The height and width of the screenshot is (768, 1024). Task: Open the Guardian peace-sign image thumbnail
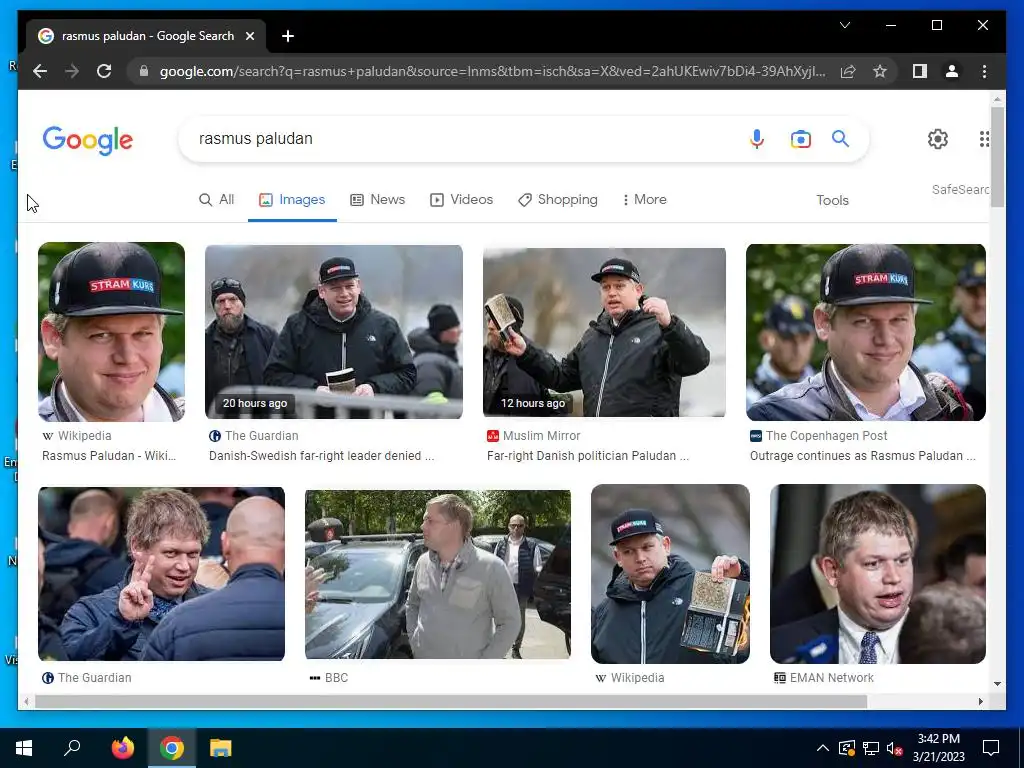tap(161, 573)
